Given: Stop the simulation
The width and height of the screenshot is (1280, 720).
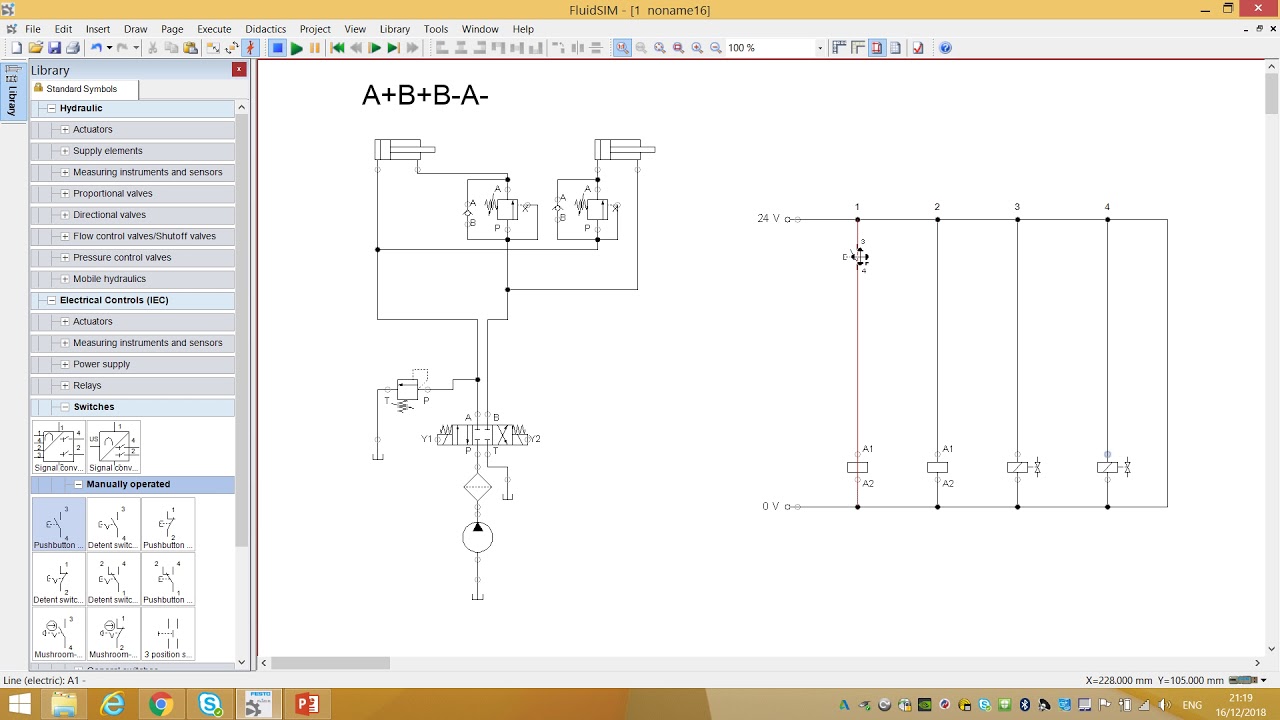Looking at the screenshot, I should coord(277,48).
